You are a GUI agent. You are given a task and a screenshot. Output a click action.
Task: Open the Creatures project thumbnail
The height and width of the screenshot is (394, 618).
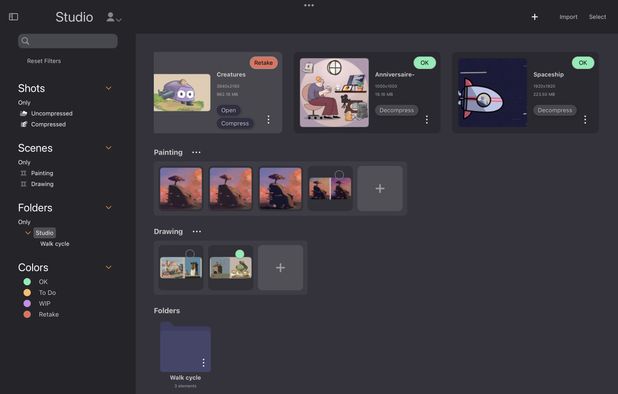tap(182, 93)
